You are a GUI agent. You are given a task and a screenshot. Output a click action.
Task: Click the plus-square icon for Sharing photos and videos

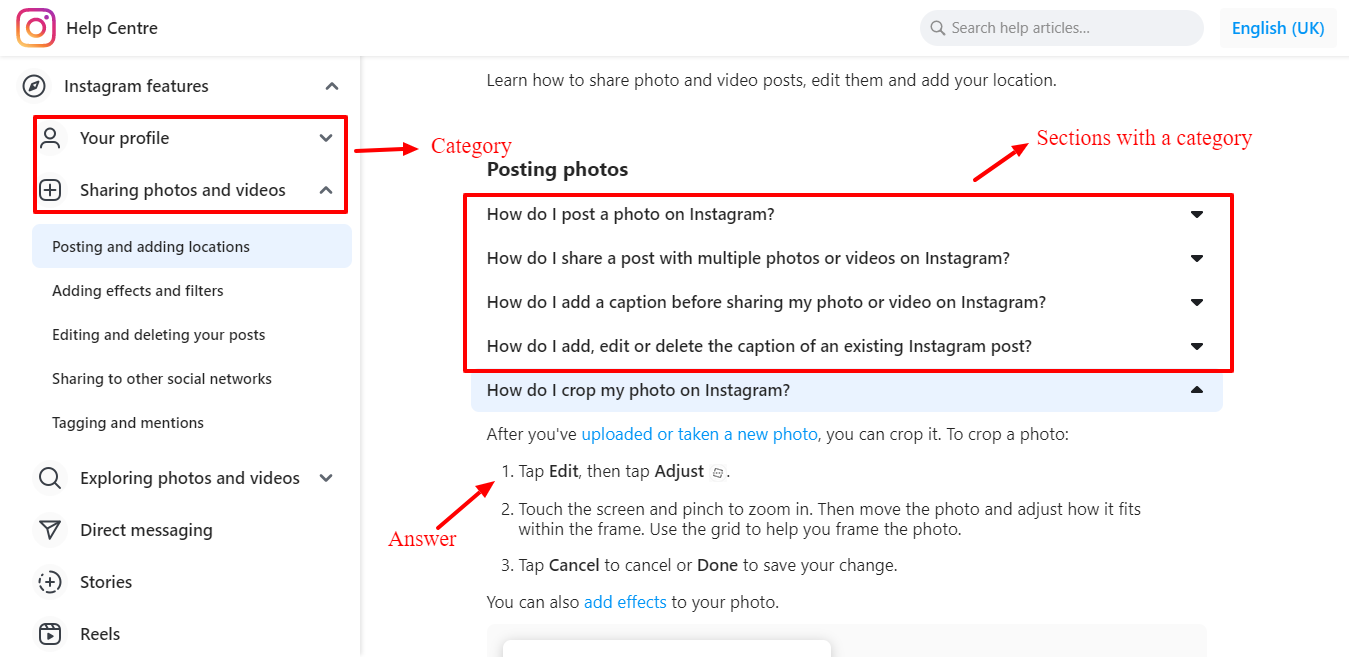(x=51, y=189)
